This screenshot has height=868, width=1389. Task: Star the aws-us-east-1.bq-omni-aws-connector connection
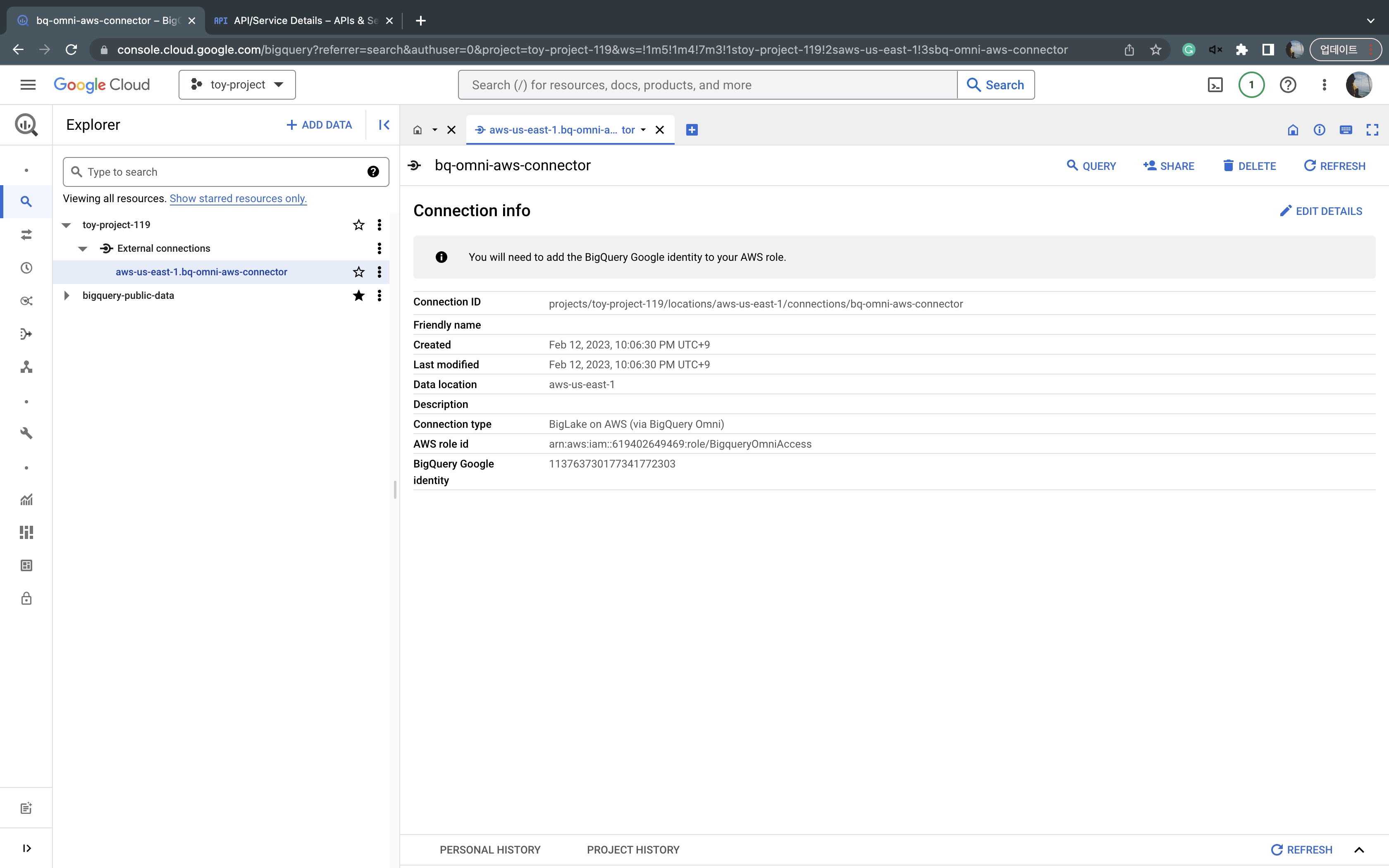(359, 272)
